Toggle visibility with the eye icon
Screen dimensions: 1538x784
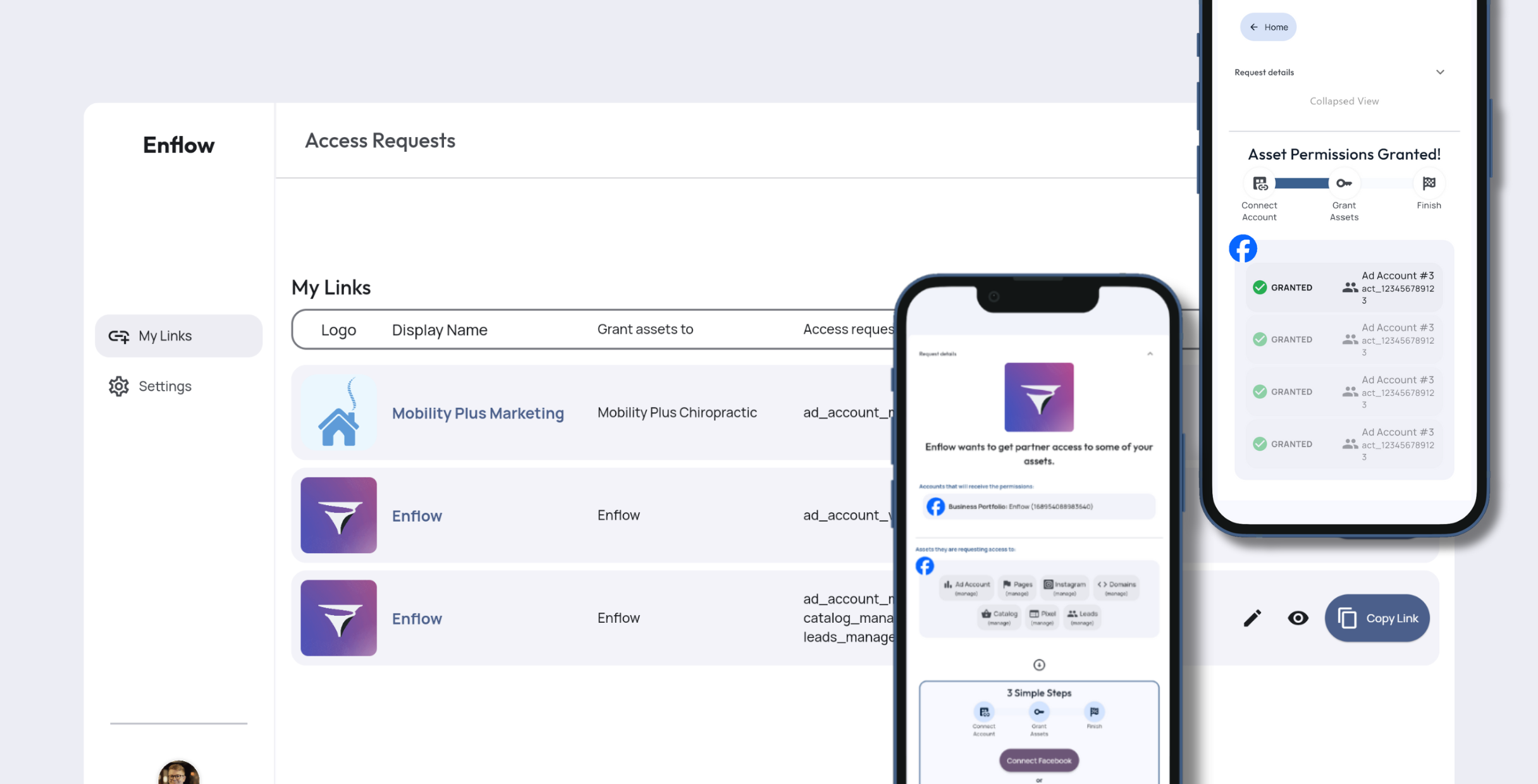pyautogui.click(x=1298, y=618)
